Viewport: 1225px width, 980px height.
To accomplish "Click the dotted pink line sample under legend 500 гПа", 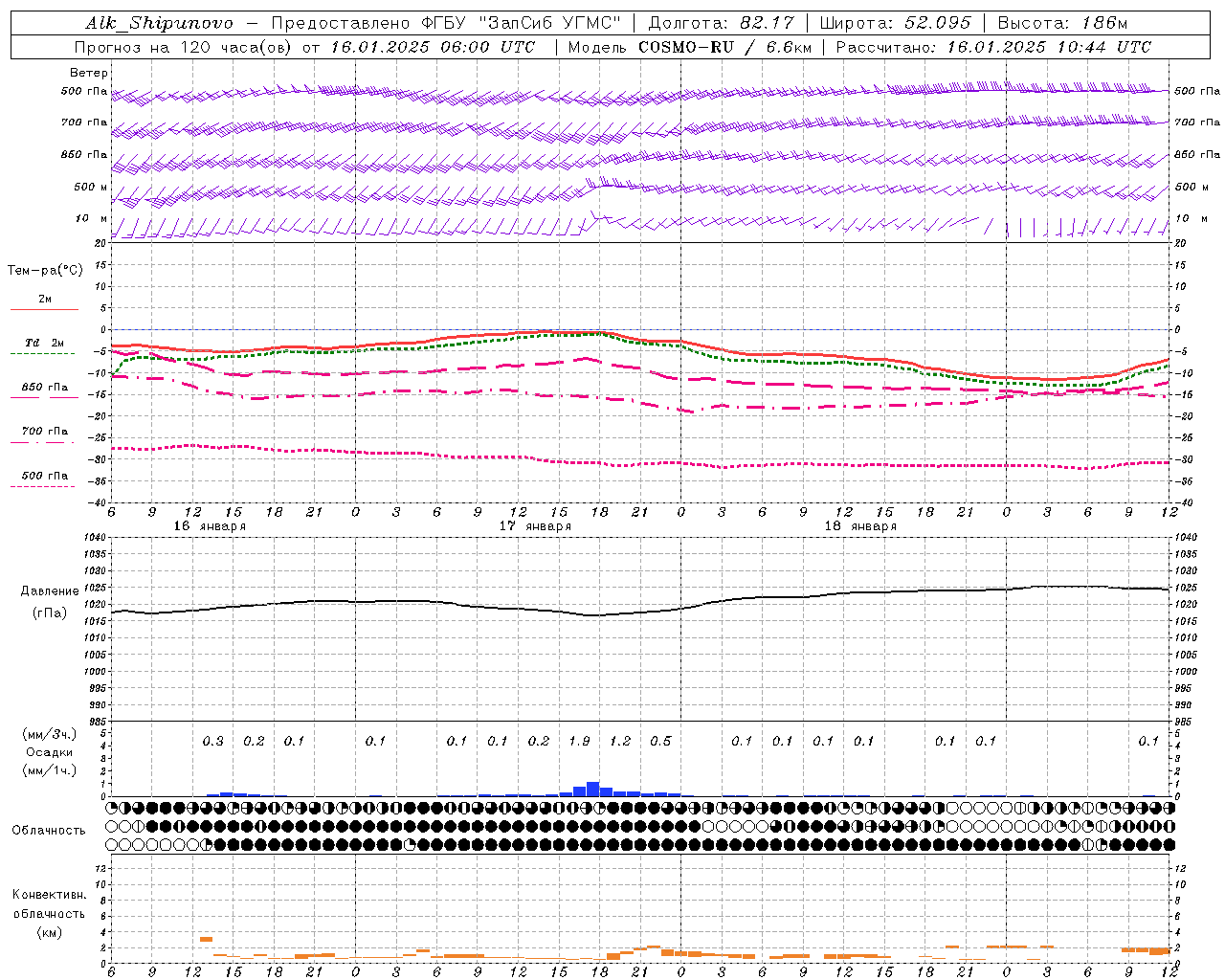I will click(43, 486).
